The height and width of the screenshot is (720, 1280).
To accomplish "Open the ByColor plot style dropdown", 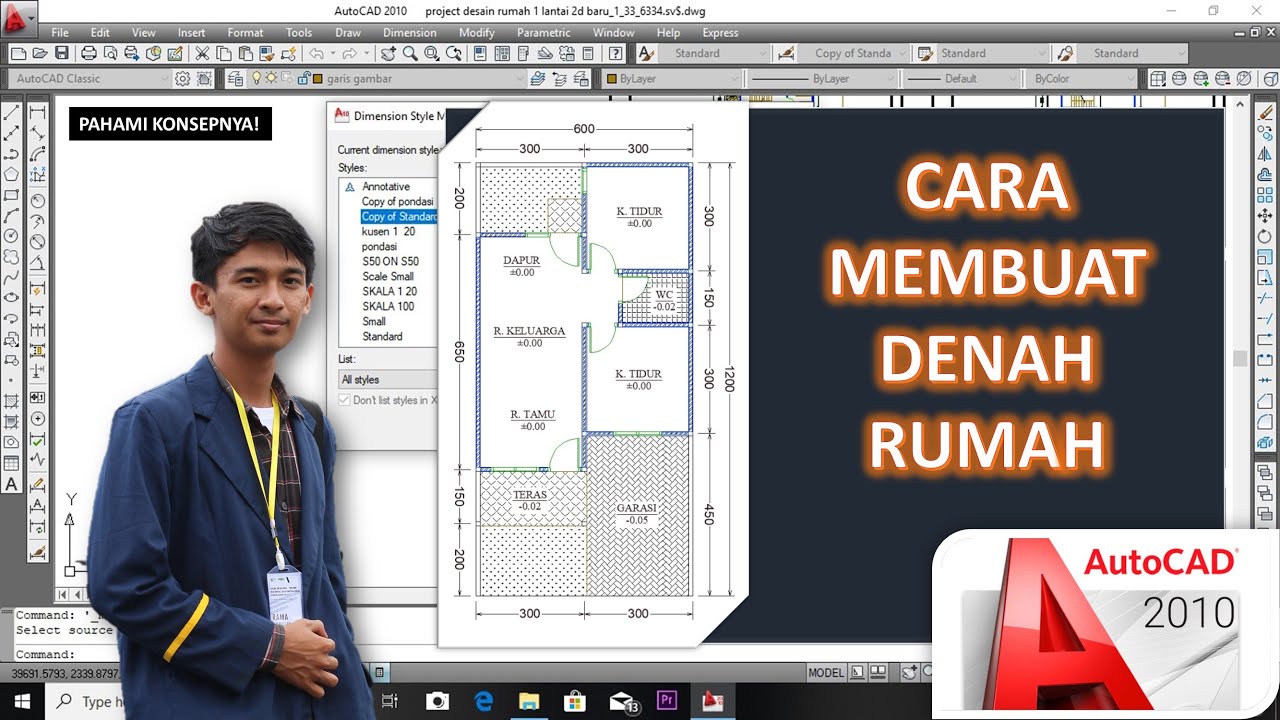I will click(x=1082, y=78).
